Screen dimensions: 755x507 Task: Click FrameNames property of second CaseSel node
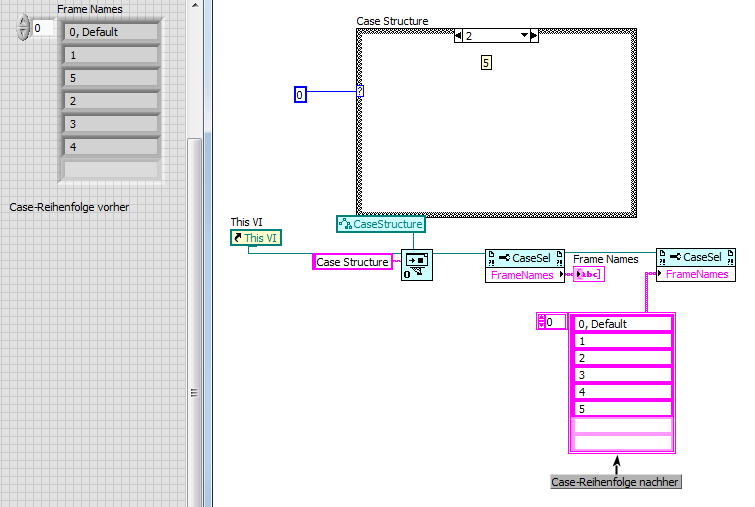pos(696,274)
